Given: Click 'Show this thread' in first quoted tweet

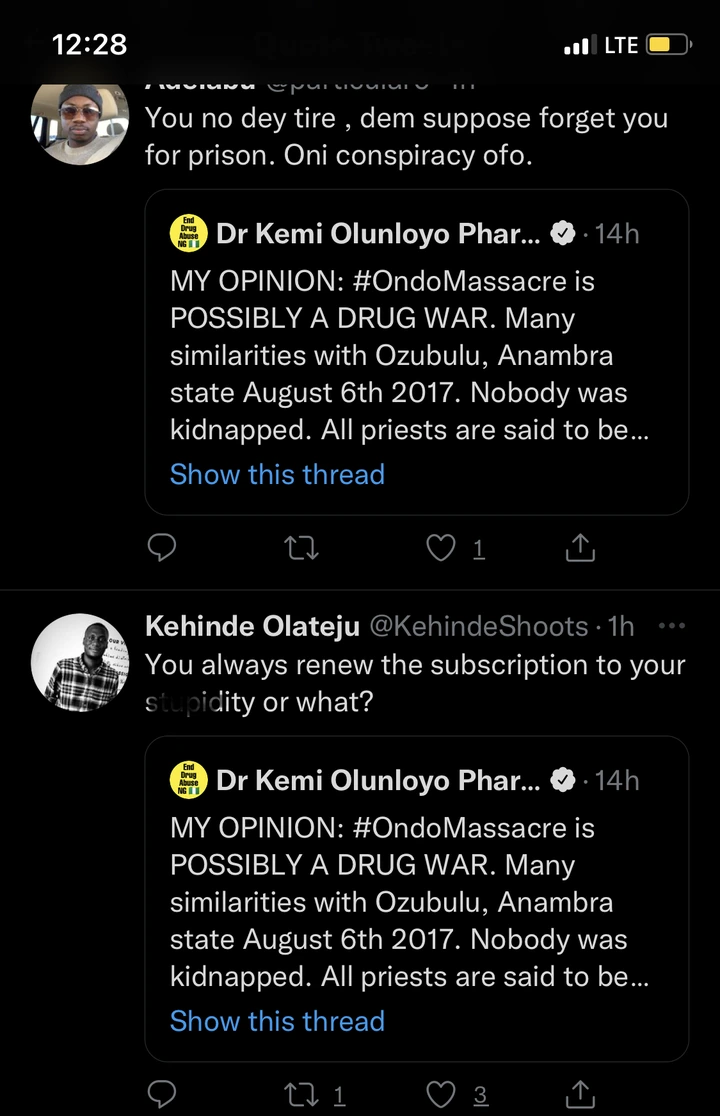Looking at the screenshot, I should [277, 474].
